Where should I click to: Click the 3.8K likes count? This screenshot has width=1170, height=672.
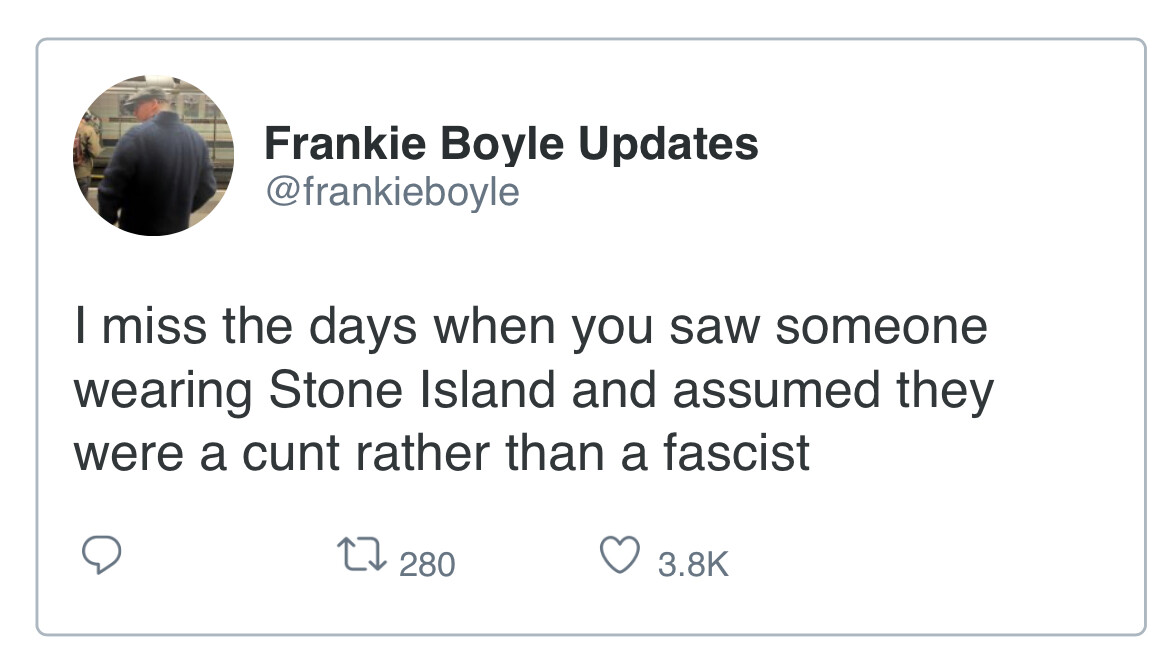coord(694,565)
